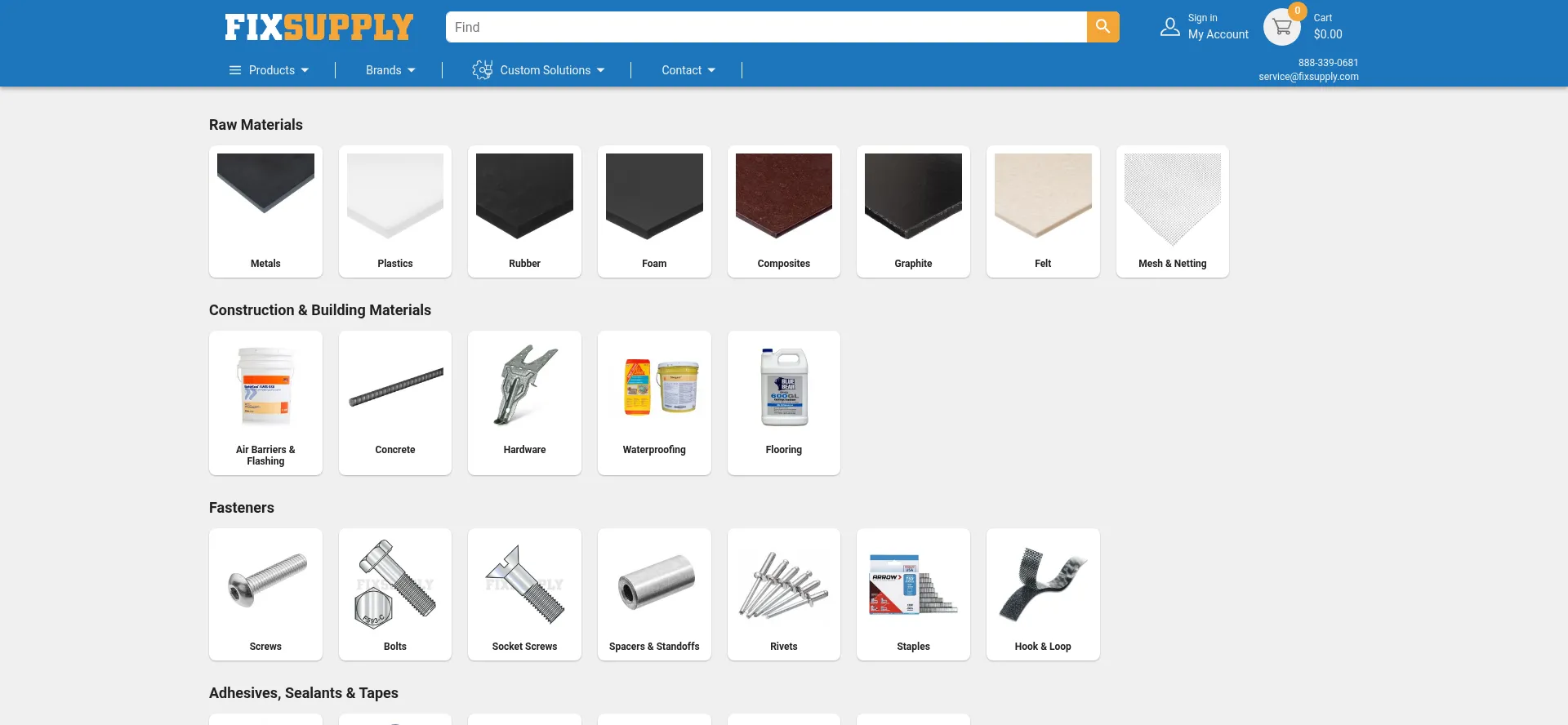The image size is (1568, 725).
Task: Select the Socket Screws image
Action: (x=524, y=584)
